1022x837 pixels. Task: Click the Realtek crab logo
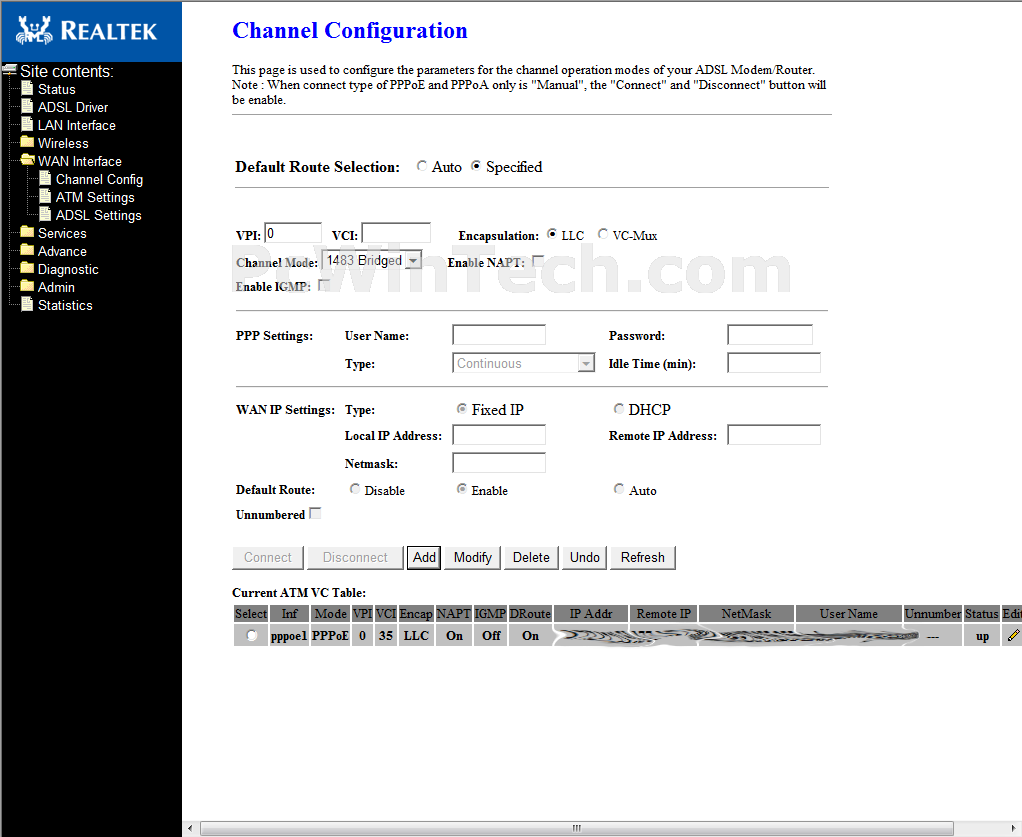(x=35, y=31)
